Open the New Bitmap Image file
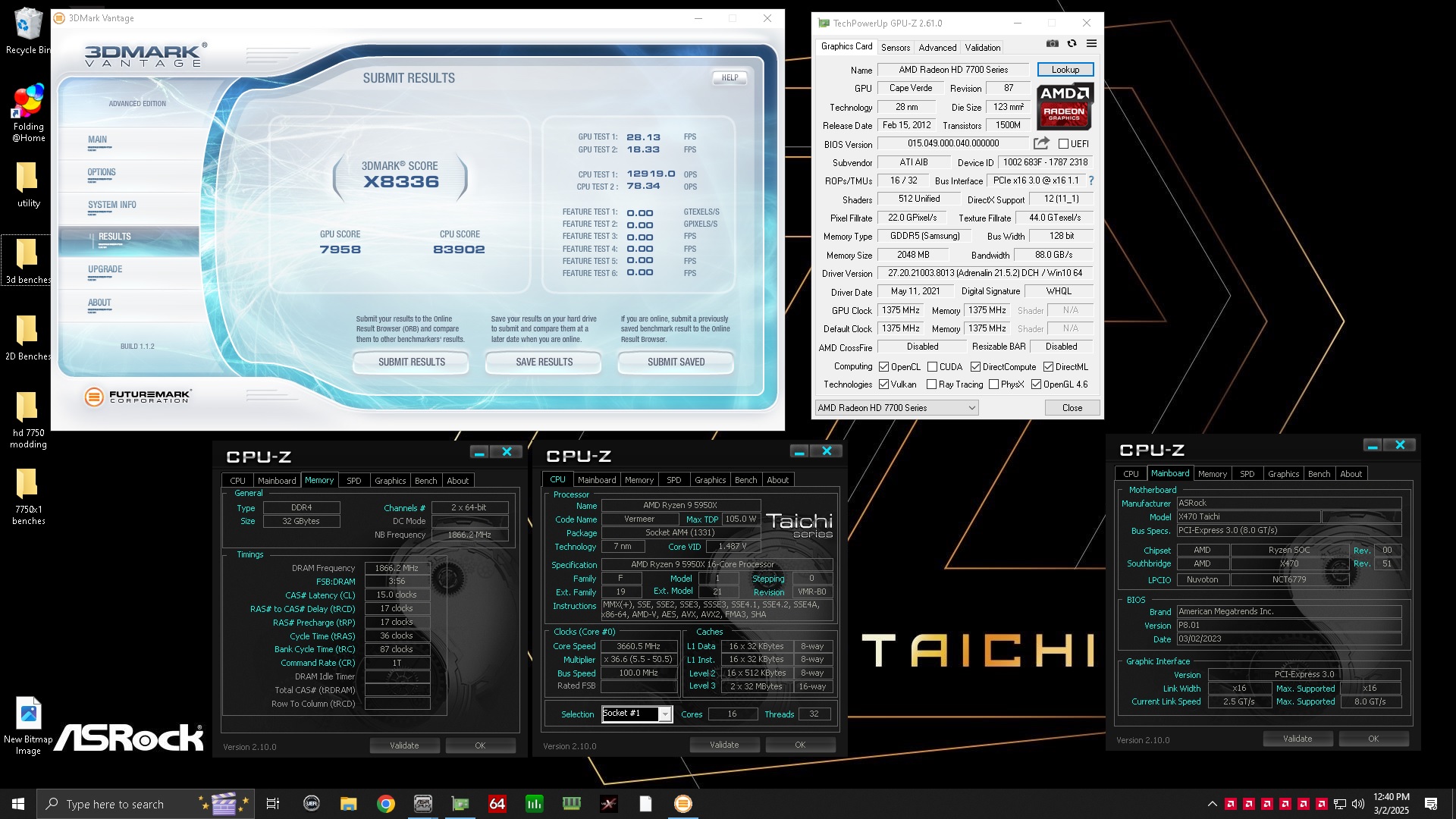 [x=28, y=726]
